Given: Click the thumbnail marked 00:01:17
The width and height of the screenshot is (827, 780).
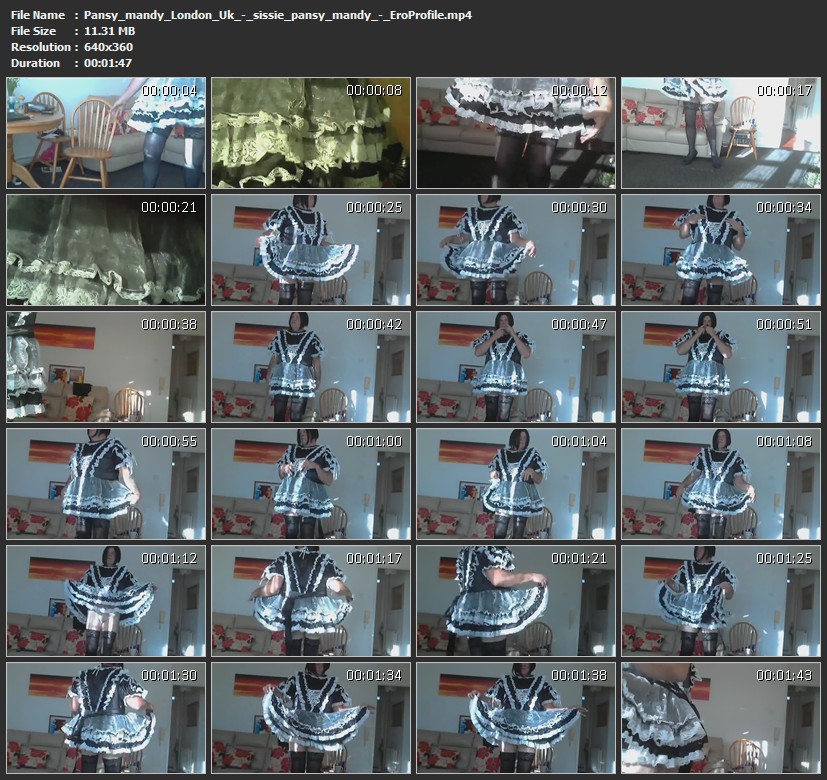Looking at the screenshot, I should coord(310,599).
